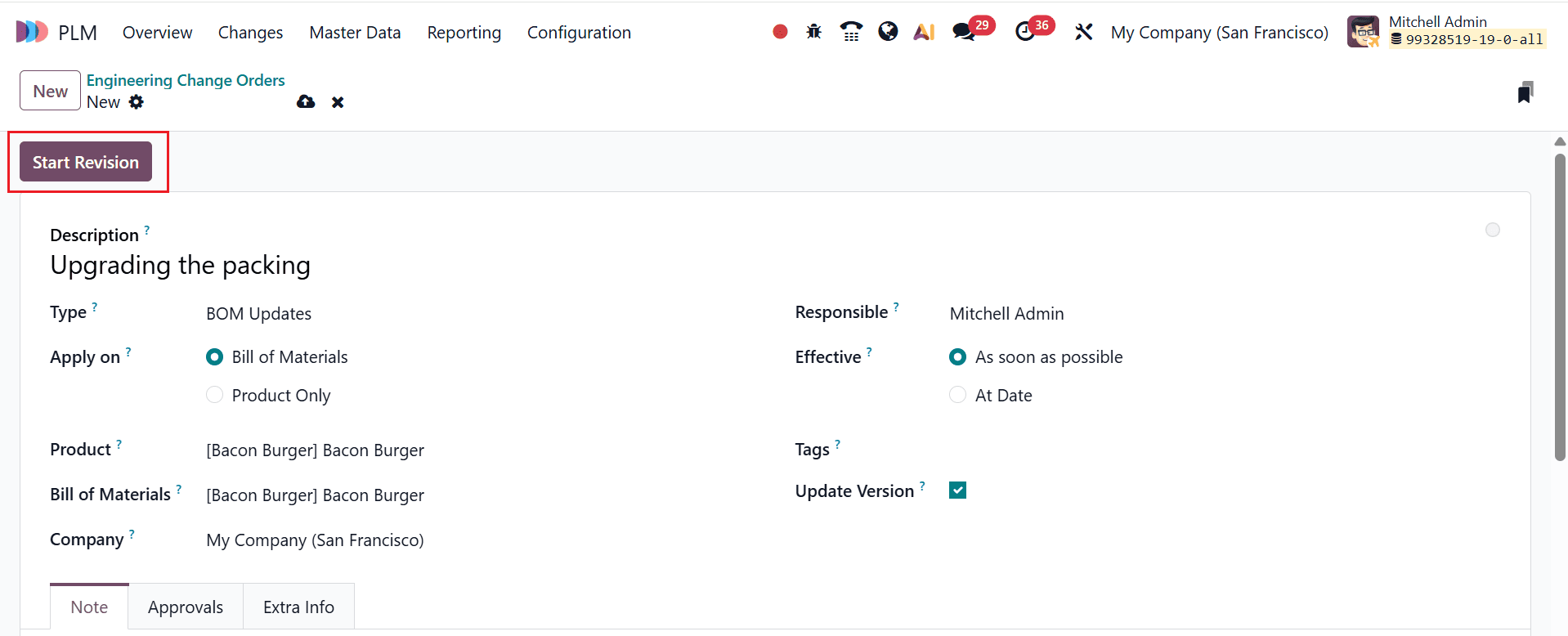Open the gear actions menu beside New
The width and height of the screenshot is (1568, 636).
137,101
